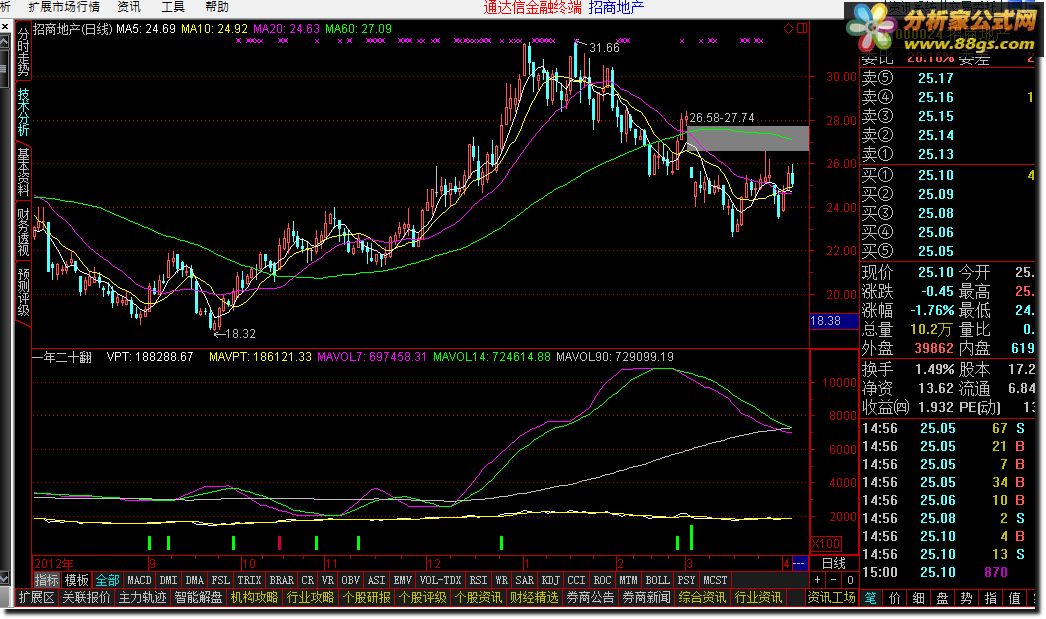Select the 势 tab in quote panel

pos(967,598)
